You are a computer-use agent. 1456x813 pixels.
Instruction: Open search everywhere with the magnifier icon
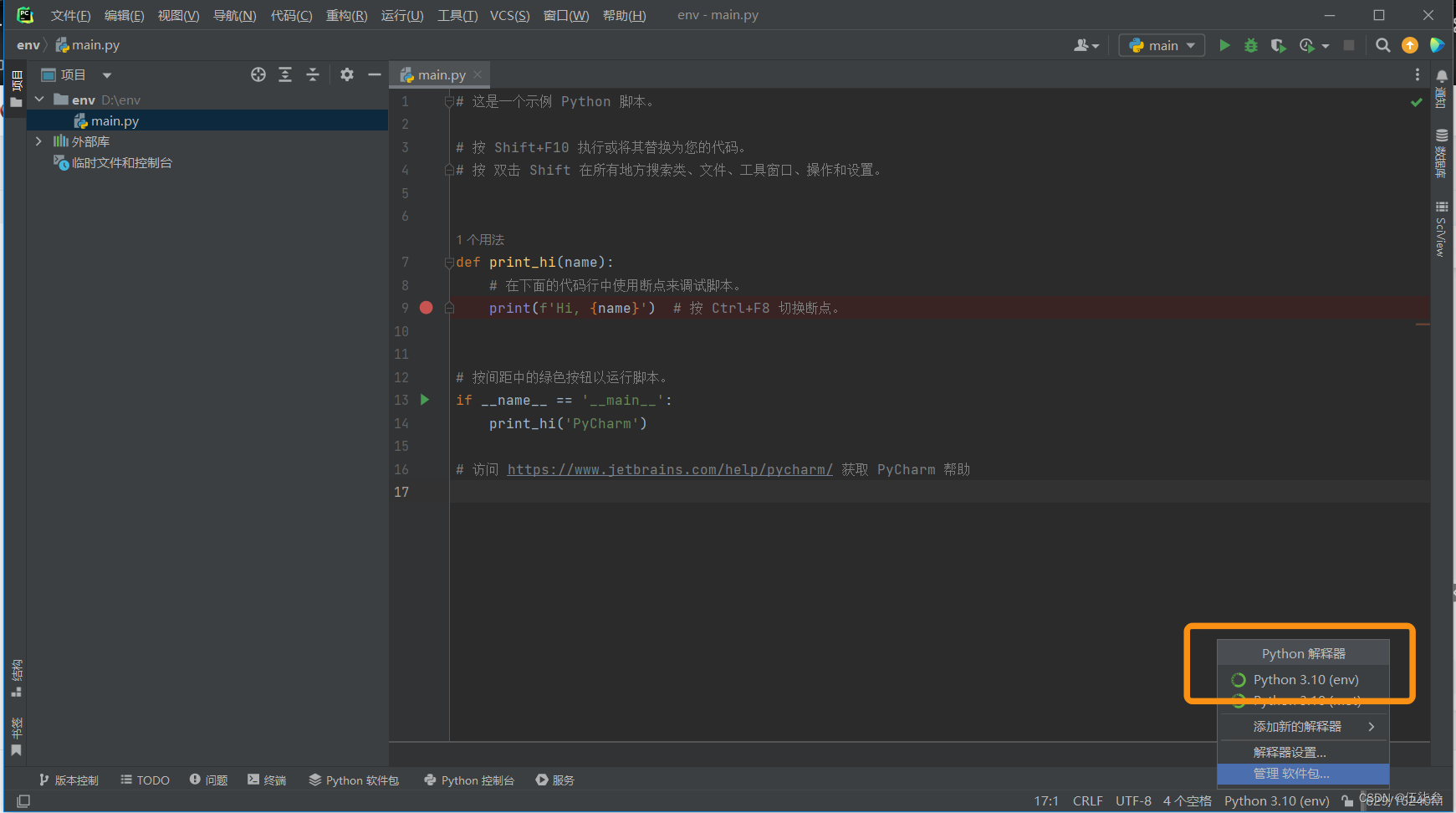tap(1383, 45)
